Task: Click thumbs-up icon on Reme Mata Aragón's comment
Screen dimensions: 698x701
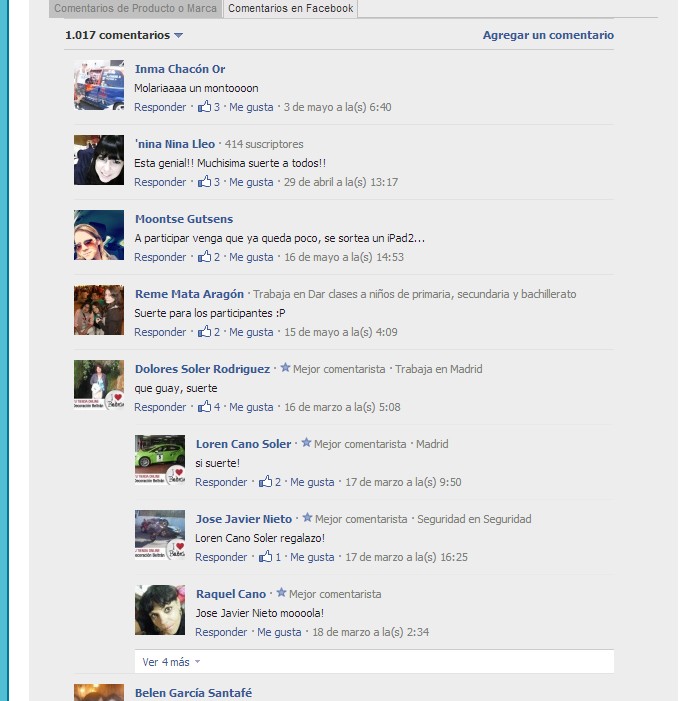Action: coord(204,332)
